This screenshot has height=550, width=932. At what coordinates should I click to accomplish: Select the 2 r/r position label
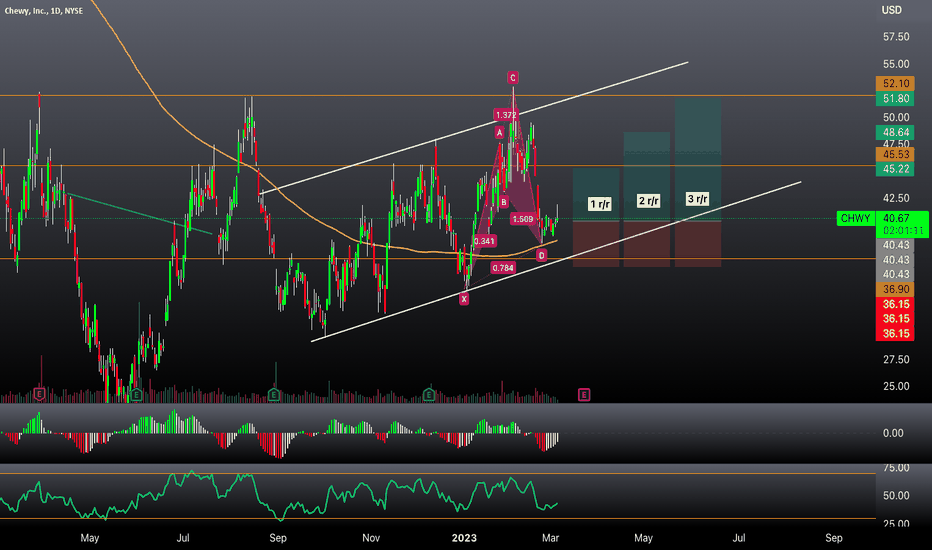pyautogui.click(x=648, y=201)
